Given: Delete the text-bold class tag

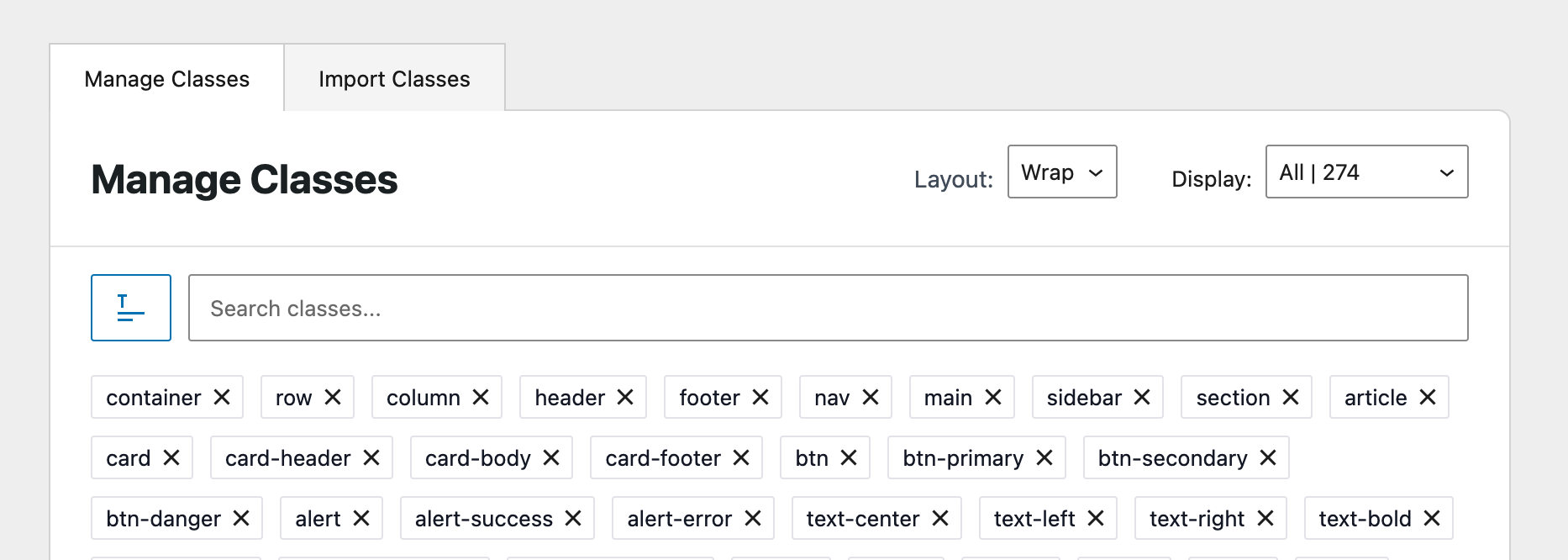Looking at the screenshot, I should pyautogui.click(x=1432, y=518).
